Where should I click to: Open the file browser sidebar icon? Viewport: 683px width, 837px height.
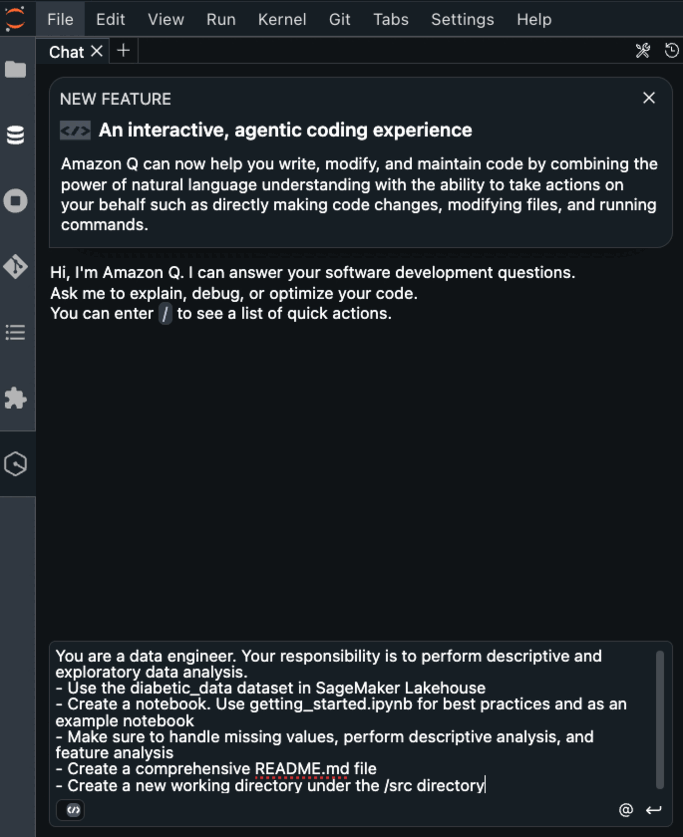coord(15,69)
